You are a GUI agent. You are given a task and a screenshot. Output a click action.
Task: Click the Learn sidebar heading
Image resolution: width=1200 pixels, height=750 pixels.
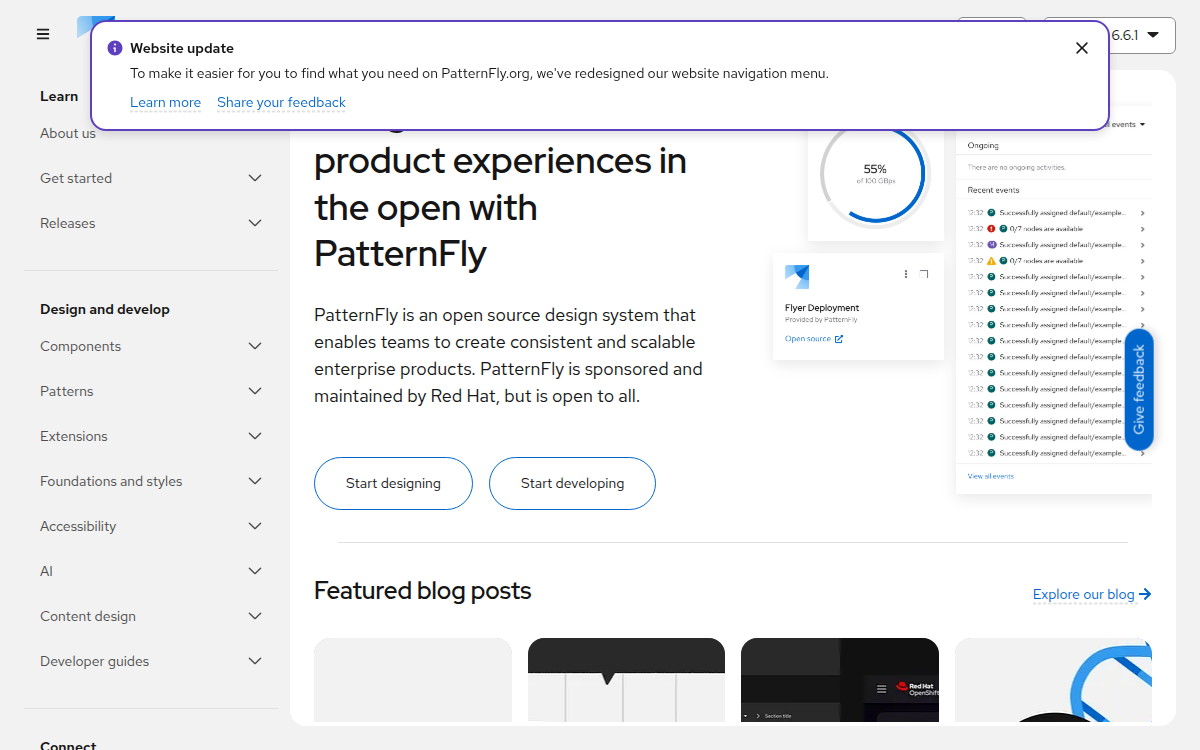click(59, 96)
